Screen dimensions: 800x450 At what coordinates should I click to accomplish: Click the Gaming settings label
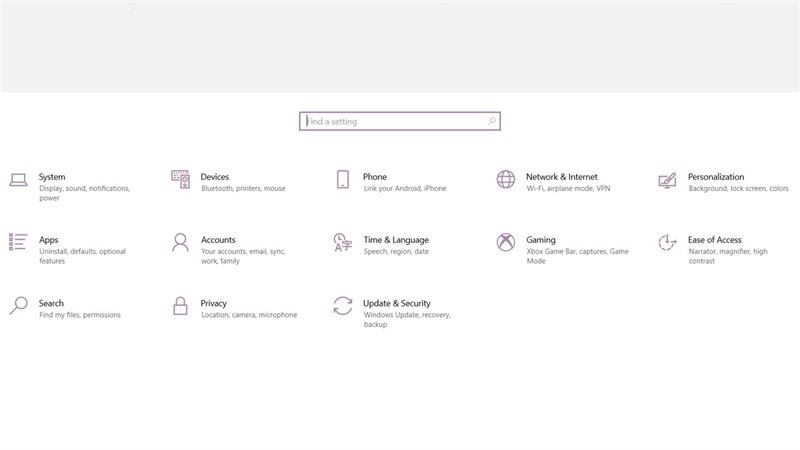[541, 240]
